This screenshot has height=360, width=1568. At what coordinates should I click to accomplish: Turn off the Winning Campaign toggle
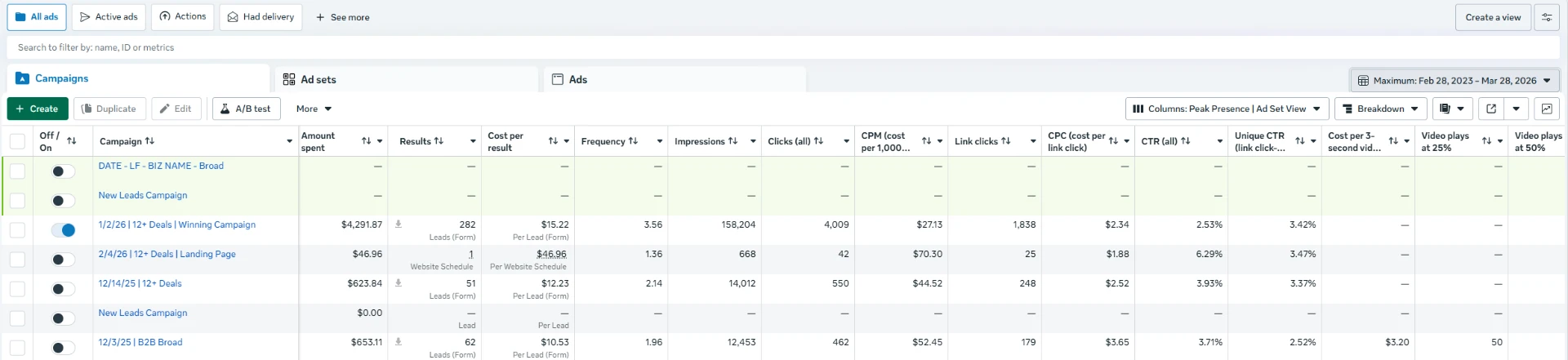click(x=63, y=230)
